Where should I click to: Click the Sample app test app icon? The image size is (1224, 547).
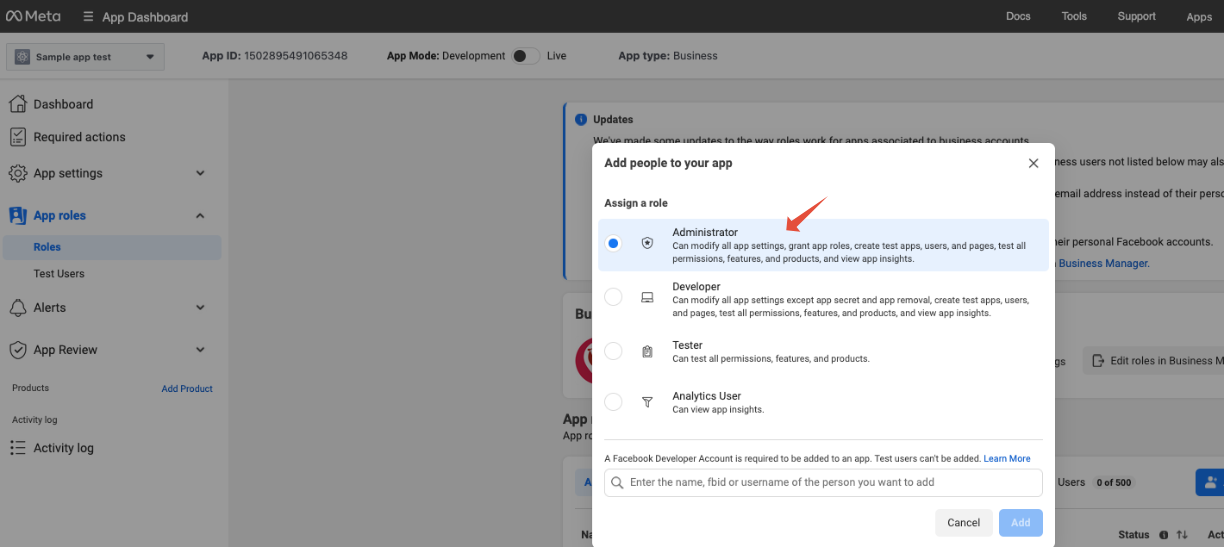pyautogui.click(x=21, y=57)
